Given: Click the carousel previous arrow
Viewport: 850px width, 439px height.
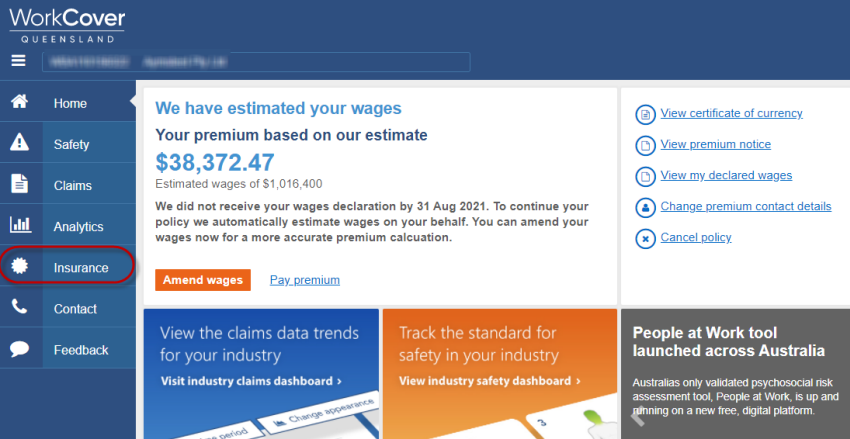Looking at the screenshot, I should tap(638, 415).
